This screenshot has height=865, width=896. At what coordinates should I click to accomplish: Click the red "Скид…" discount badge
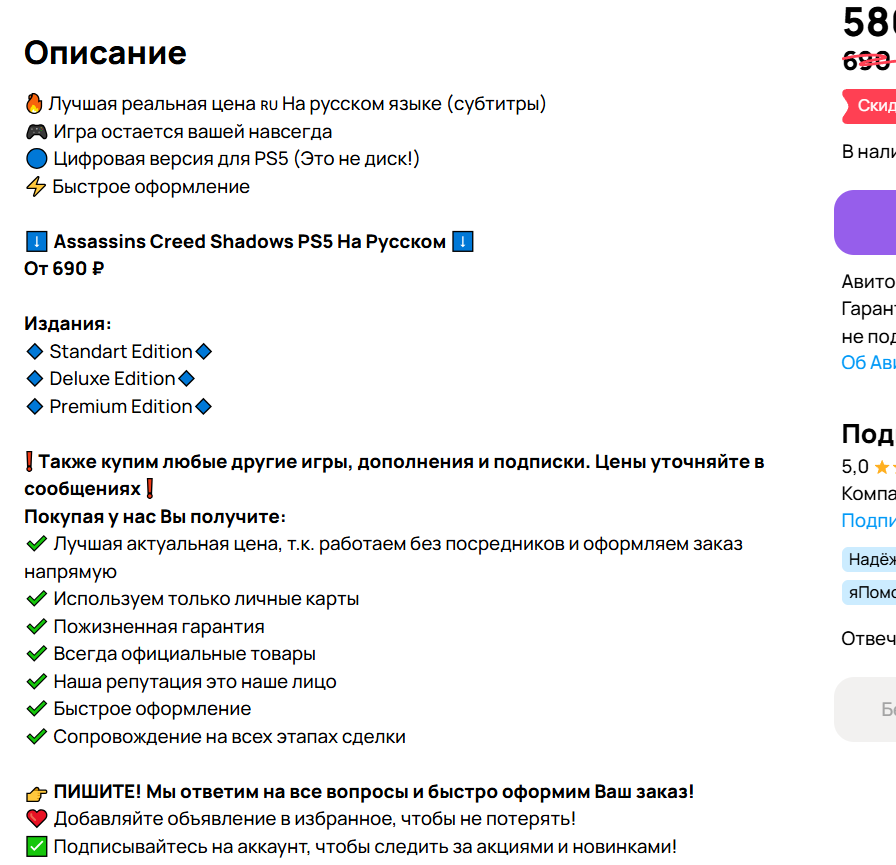(x=870, y=106)
